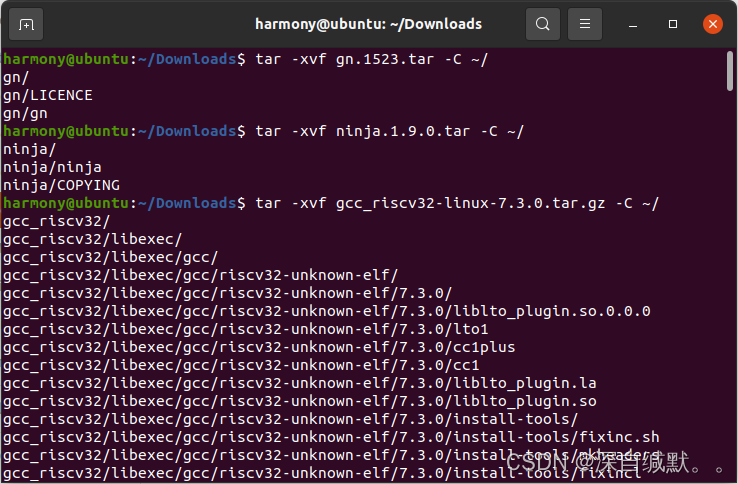This screenshot has width=738, height=484.
Task: Click the output line gn/gn
Action: (x=25, y=113)
